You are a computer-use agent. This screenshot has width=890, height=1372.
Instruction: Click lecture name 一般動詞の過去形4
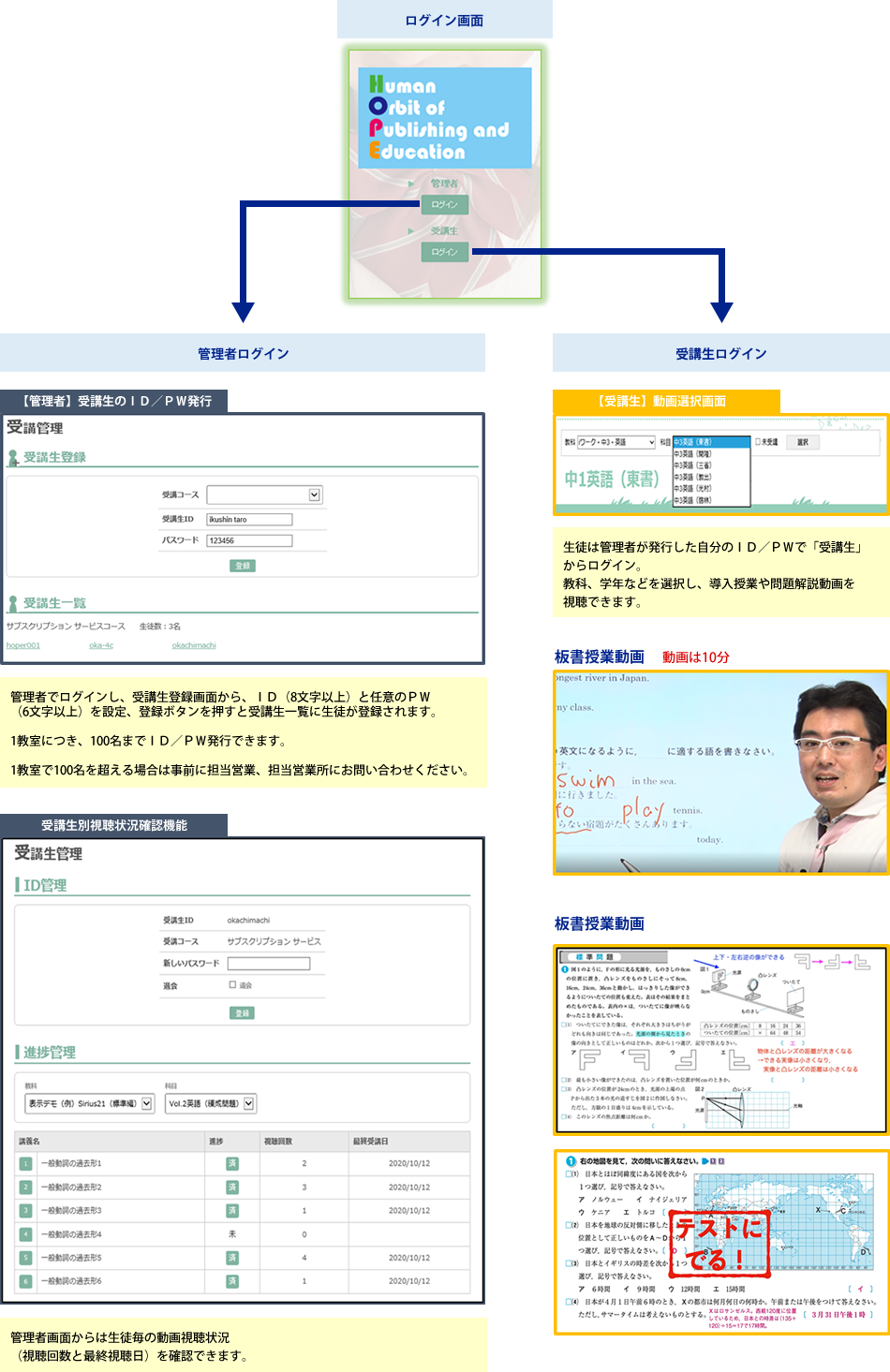[x=71, y=1234]
